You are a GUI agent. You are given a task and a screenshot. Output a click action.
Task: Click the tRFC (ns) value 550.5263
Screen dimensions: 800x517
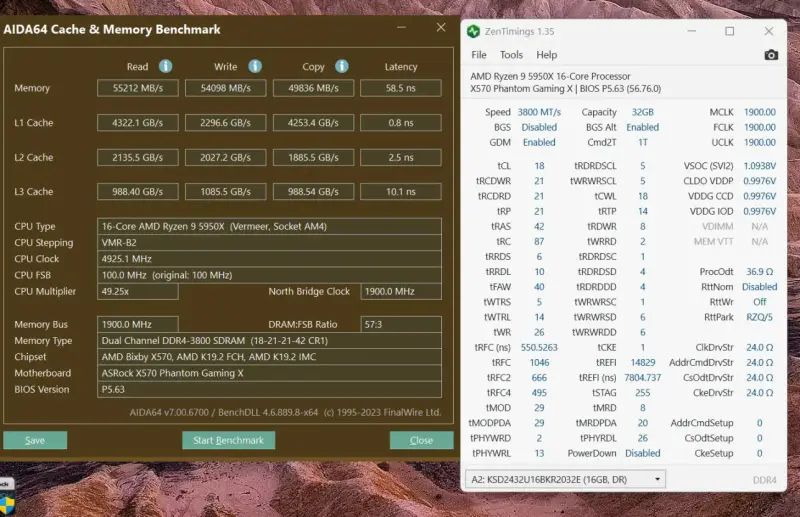pos(539,348)
